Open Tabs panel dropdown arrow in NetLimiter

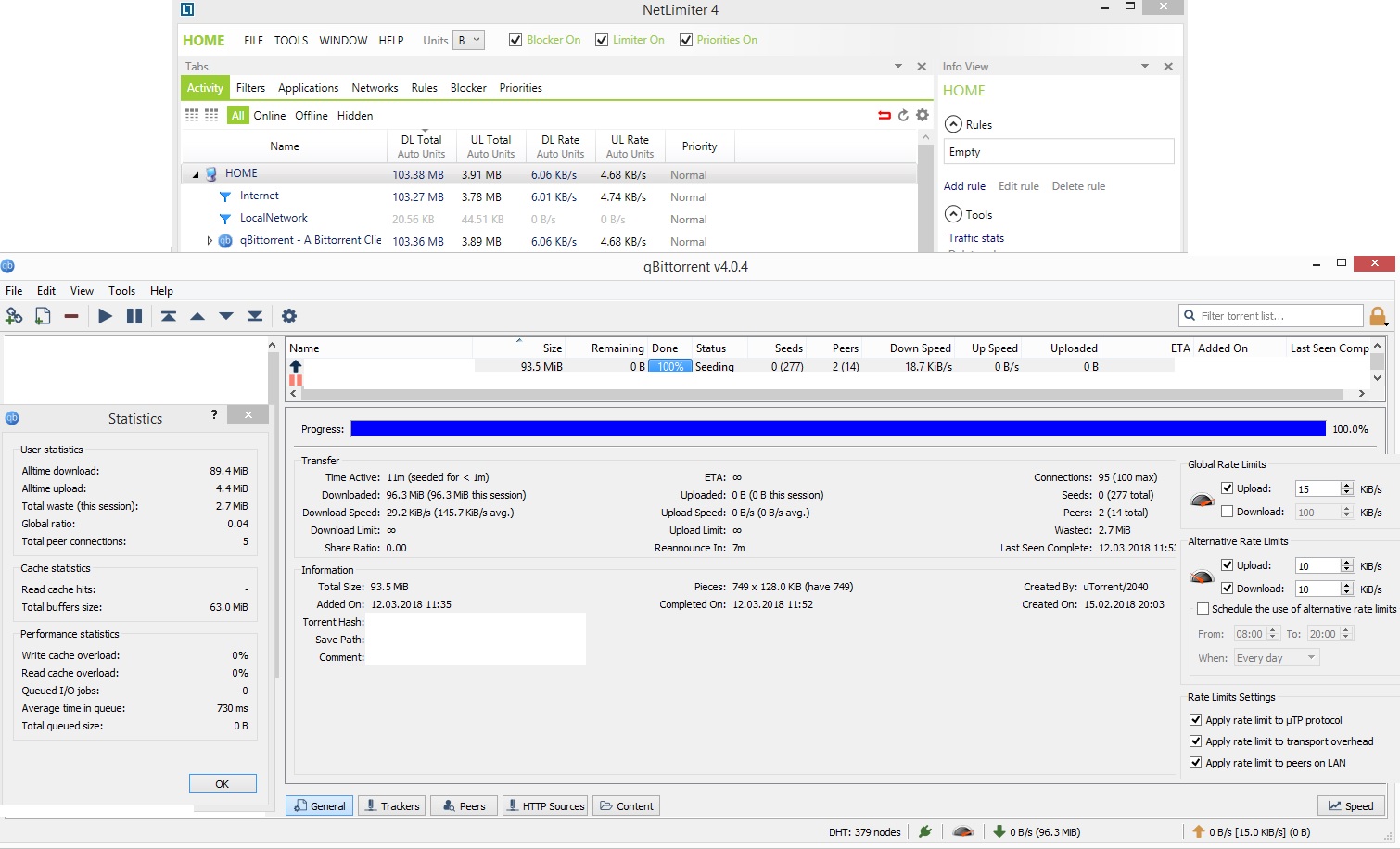(x=898, y=67)
